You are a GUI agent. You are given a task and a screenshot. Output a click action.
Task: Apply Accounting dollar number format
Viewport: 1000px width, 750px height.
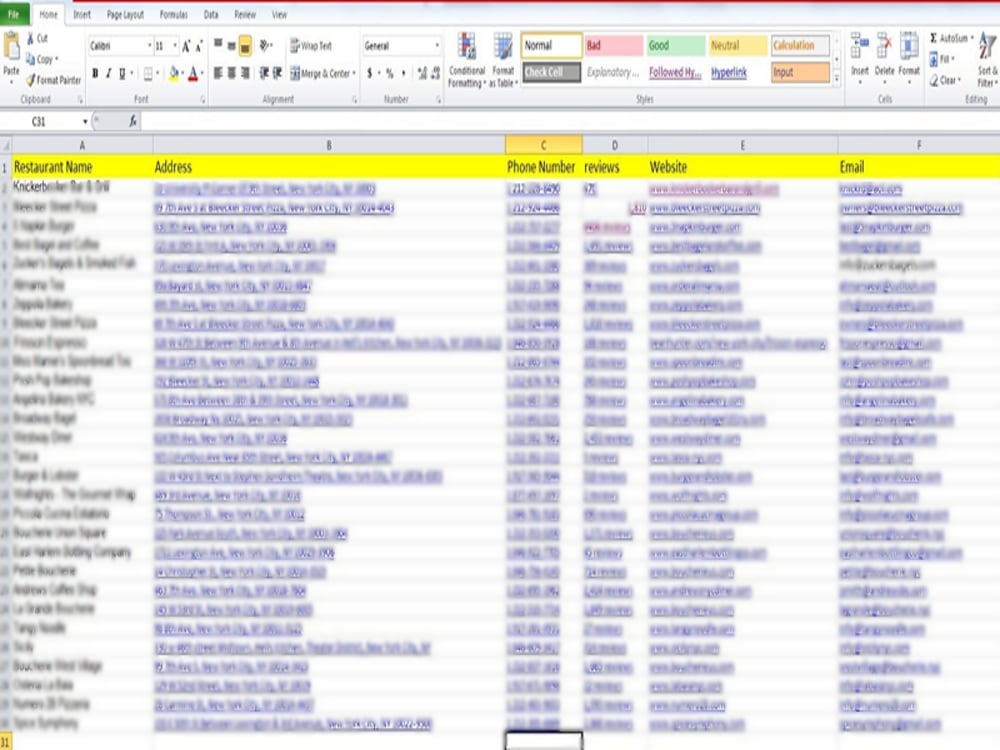[x=369, y=73]
